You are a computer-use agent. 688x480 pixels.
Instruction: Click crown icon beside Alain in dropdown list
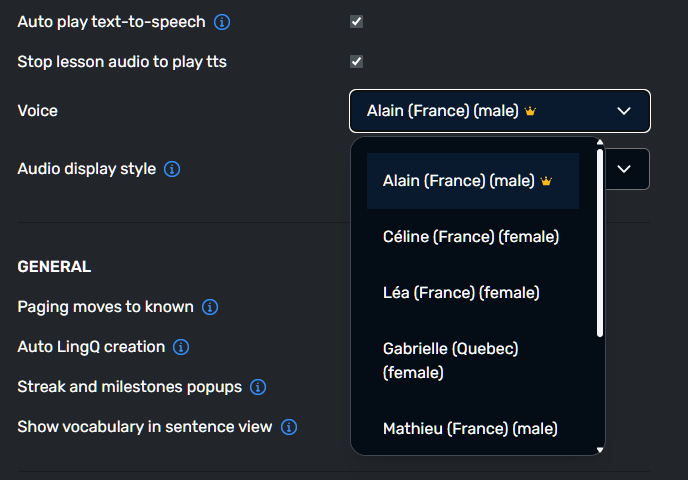pyautogui.click(x=546, y=181)
